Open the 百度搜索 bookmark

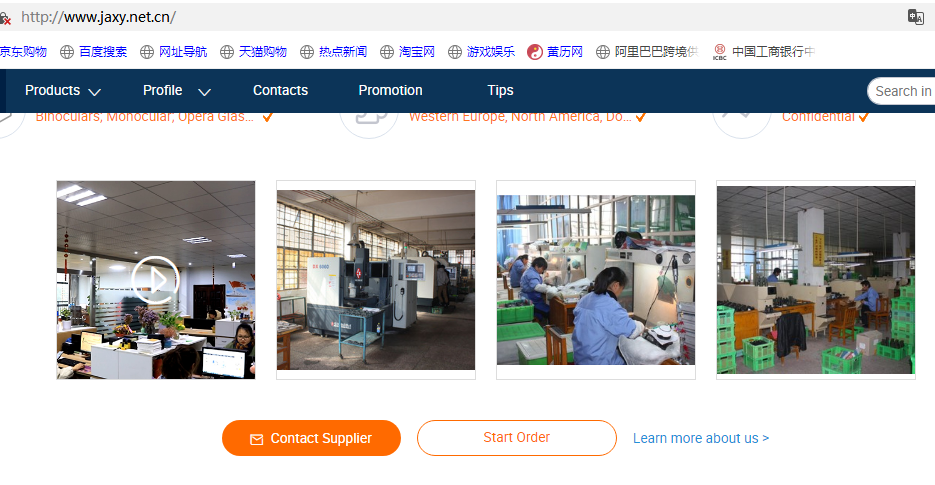coord(94,52)
